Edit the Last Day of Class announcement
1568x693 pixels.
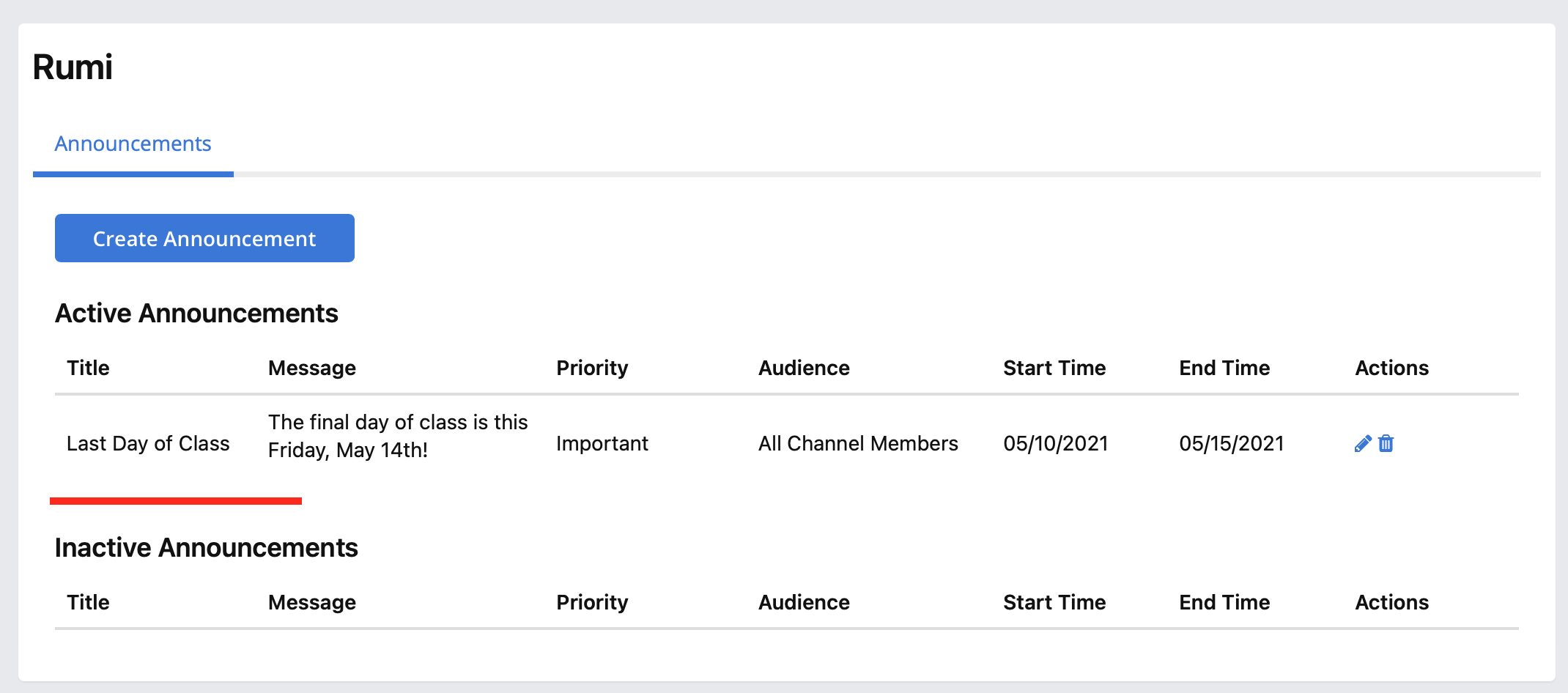click(1363, 444)
